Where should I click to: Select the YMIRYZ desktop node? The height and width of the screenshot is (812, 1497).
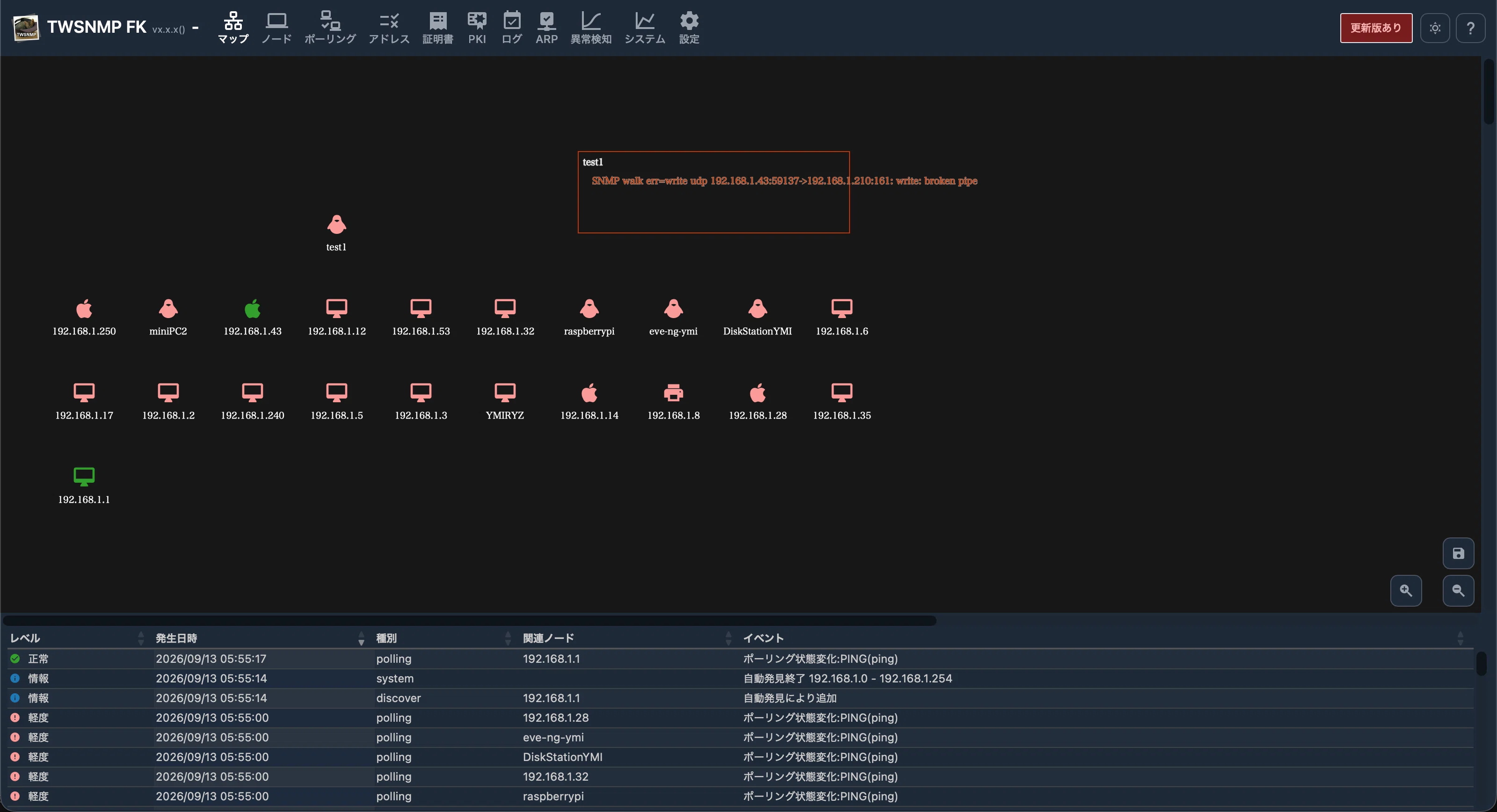505,393
